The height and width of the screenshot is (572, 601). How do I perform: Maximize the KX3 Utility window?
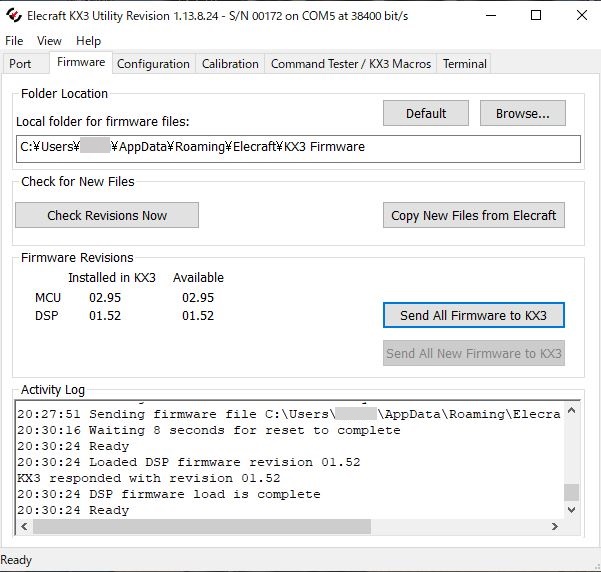(536, 15)
